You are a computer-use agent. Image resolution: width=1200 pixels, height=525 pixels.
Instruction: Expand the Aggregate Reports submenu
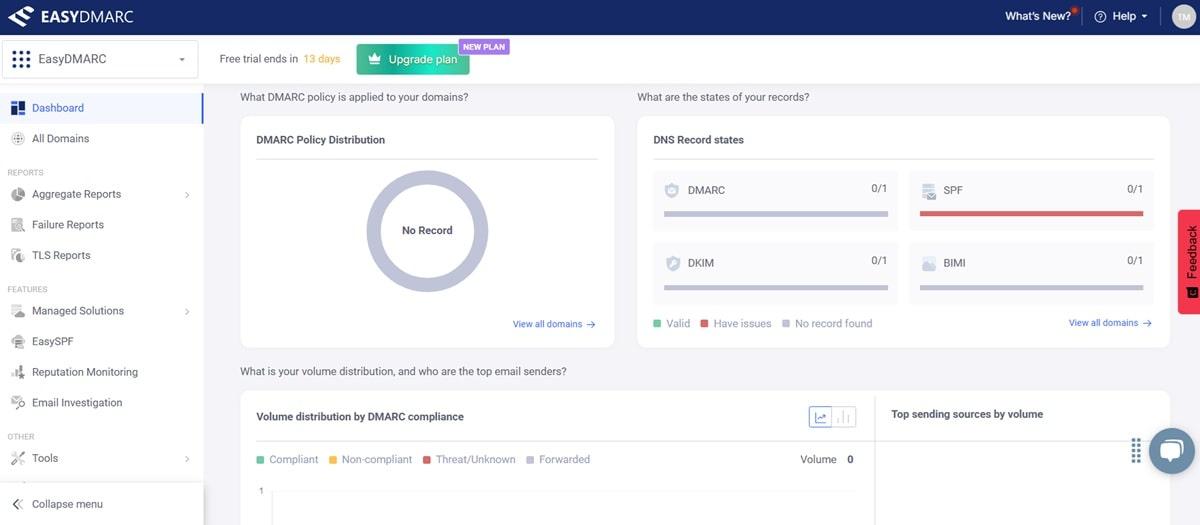[187, 195]
